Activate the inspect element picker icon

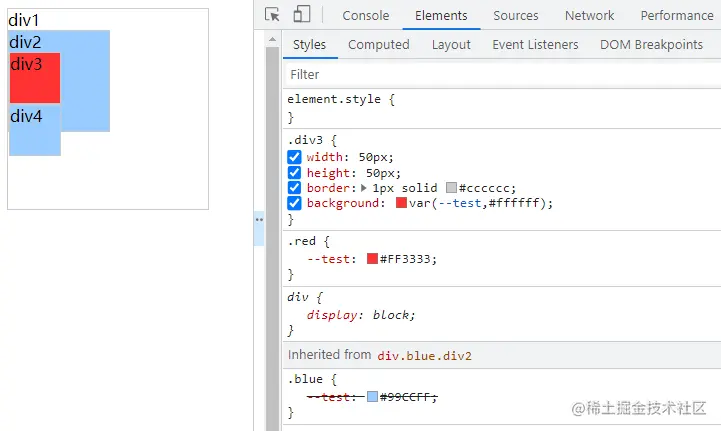point(272,14)
